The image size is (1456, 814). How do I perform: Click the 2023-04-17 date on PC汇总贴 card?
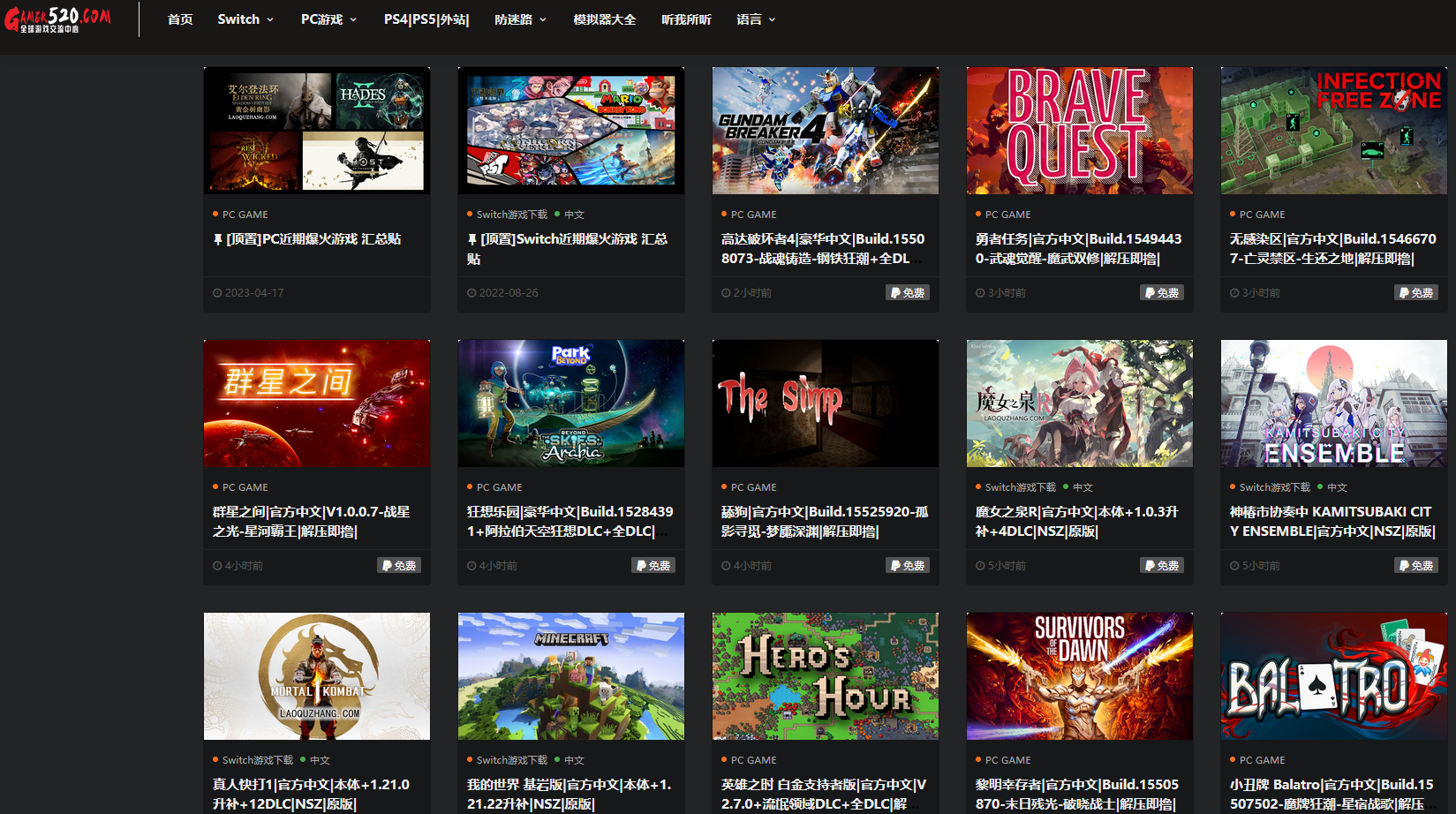tap(248, 293)
